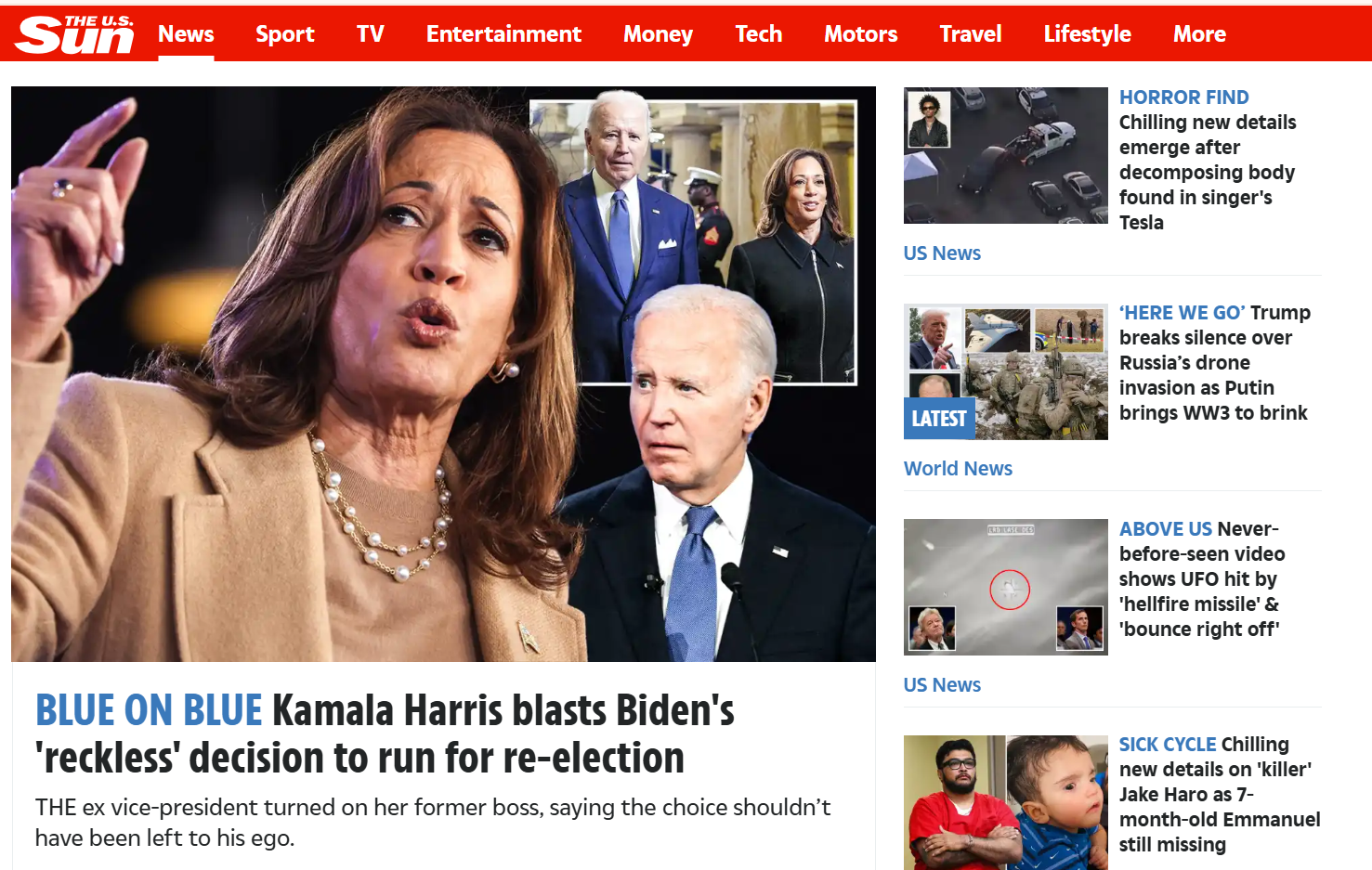Go to the Sport menu
Viewport: 1372px width, 870px height.
285,34
